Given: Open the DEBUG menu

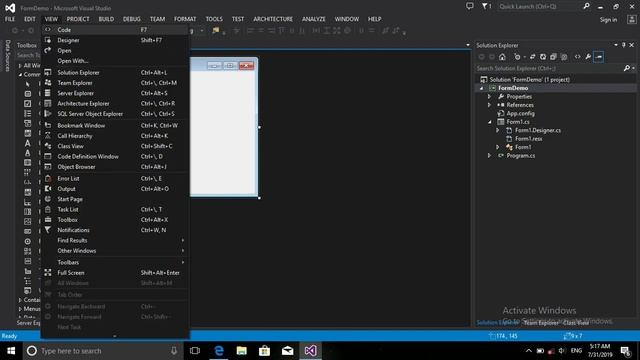Looking at the screenshot, I should click(x=132, y=19).
